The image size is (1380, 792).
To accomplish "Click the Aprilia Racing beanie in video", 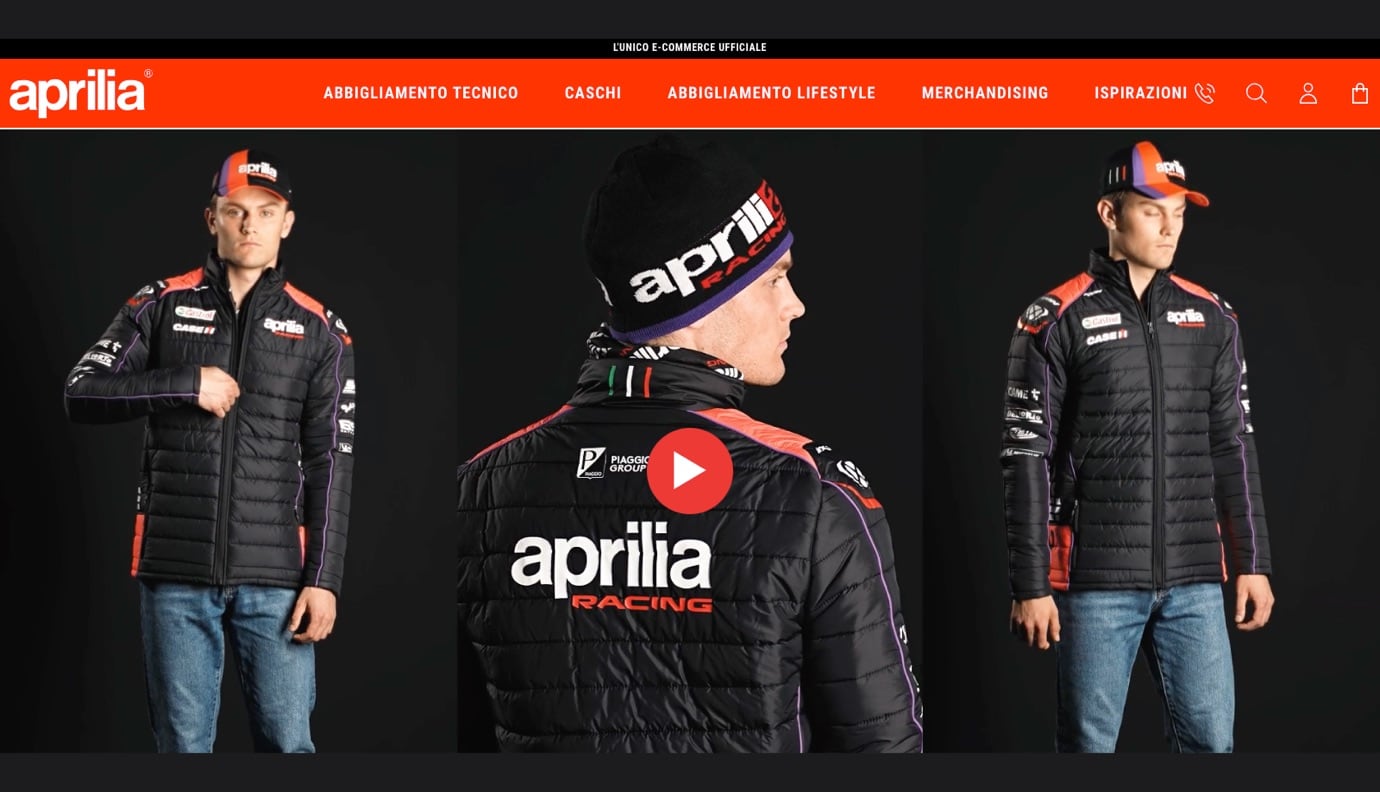I will click(689, 238).
